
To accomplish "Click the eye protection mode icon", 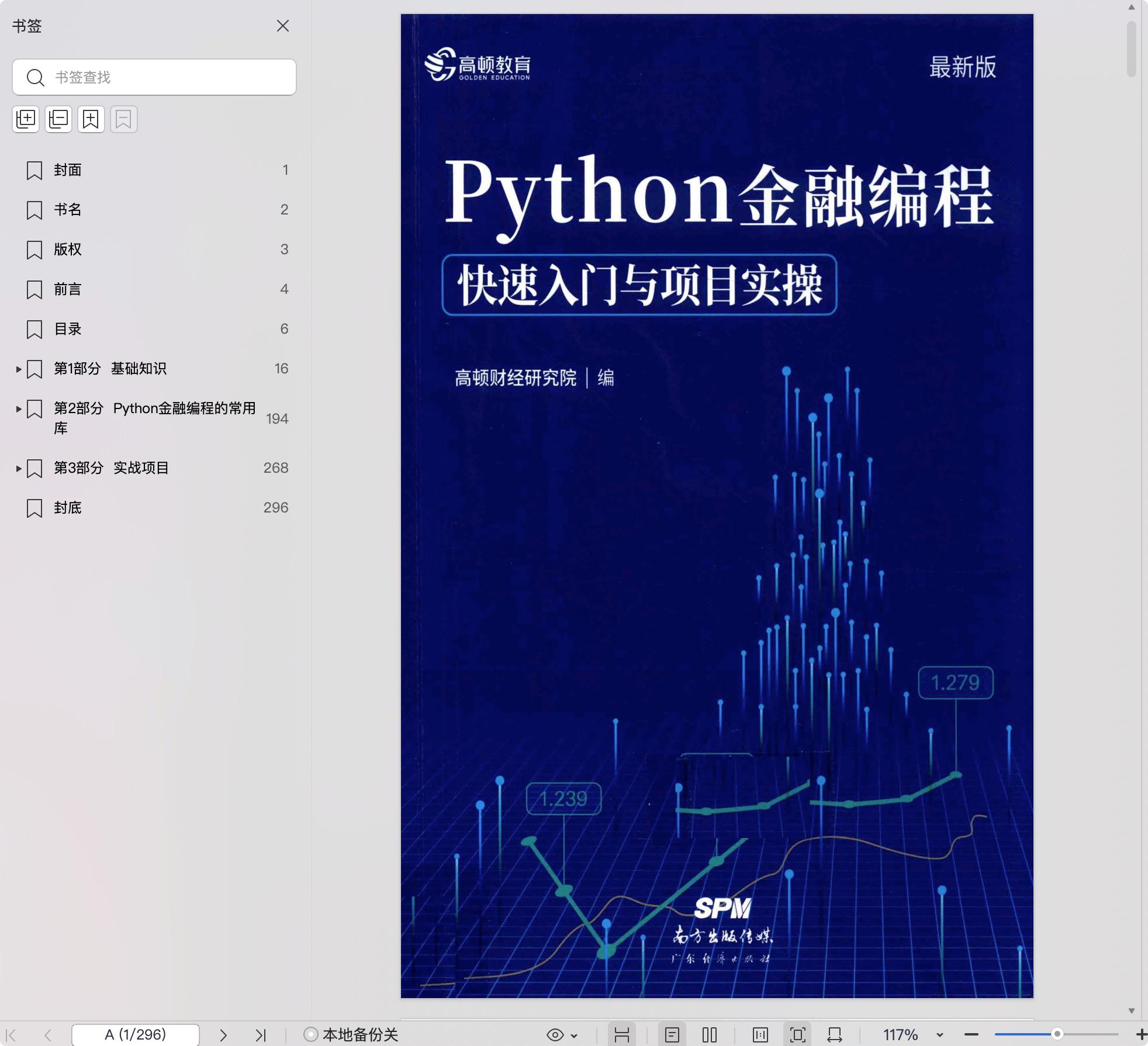I will [x=555, y=1035].
